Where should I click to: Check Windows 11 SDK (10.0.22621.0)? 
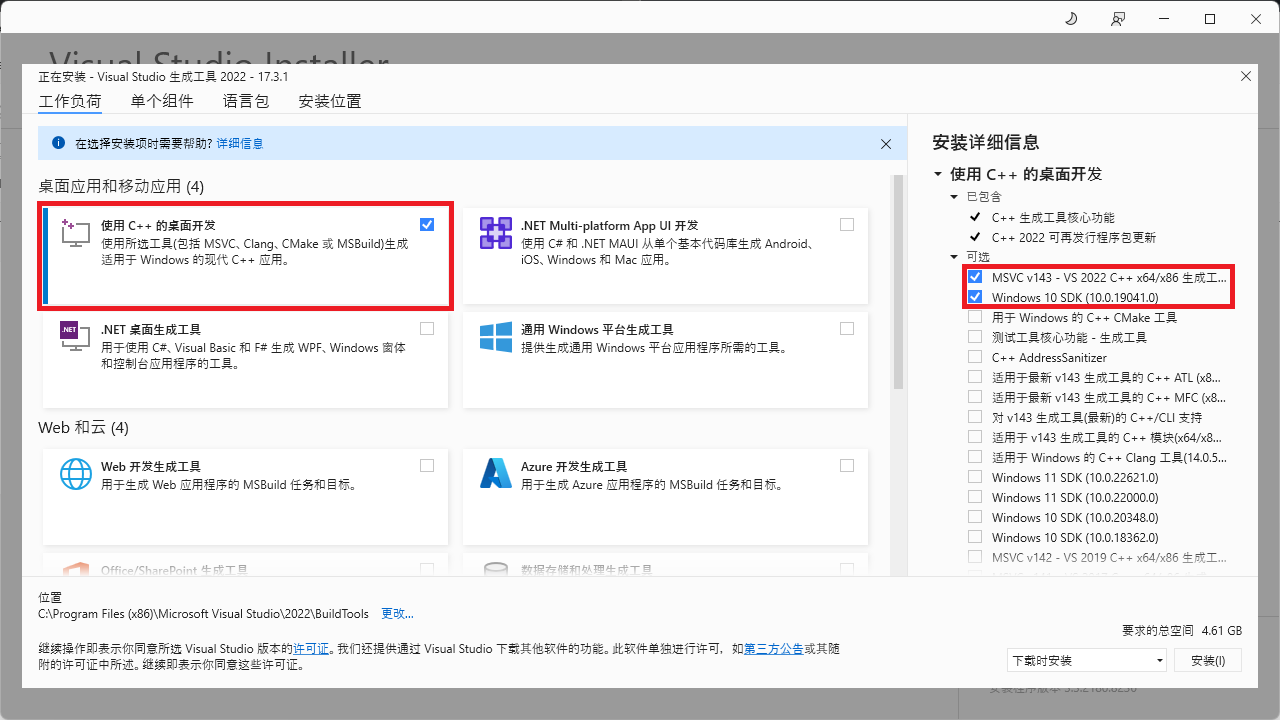975,477
